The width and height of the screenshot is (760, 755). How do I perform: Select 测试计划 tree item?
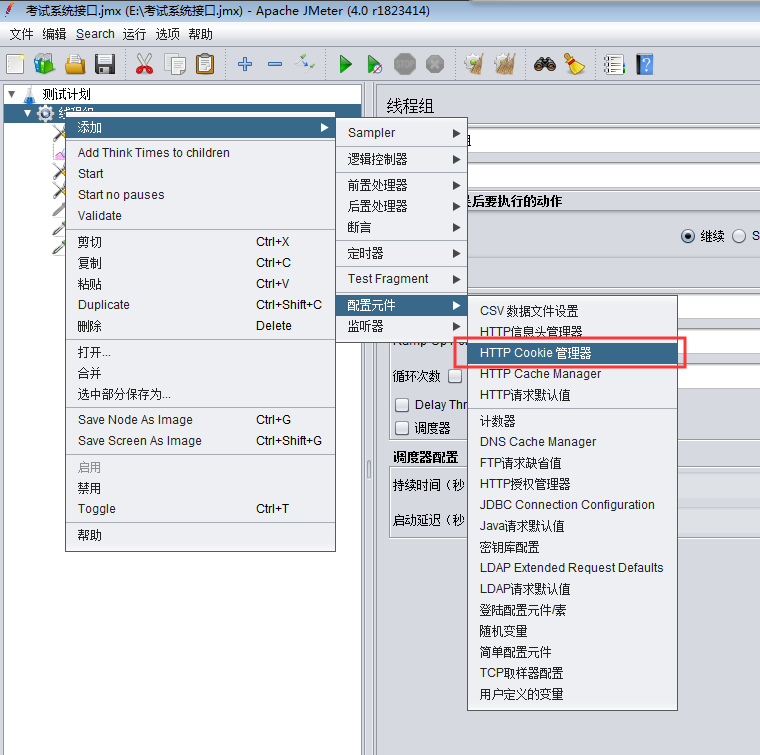[66, 94]
